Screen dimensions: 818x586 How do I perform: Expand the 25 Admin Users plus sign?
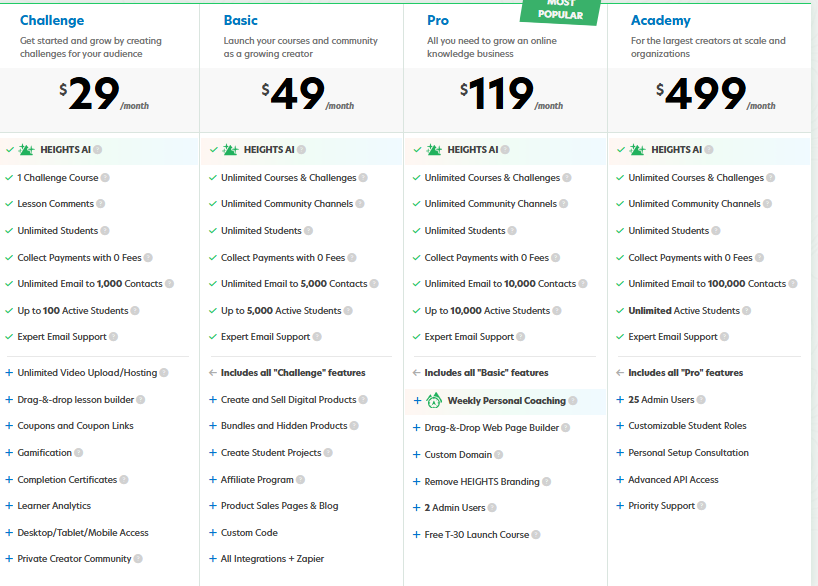tap(621, 400)
